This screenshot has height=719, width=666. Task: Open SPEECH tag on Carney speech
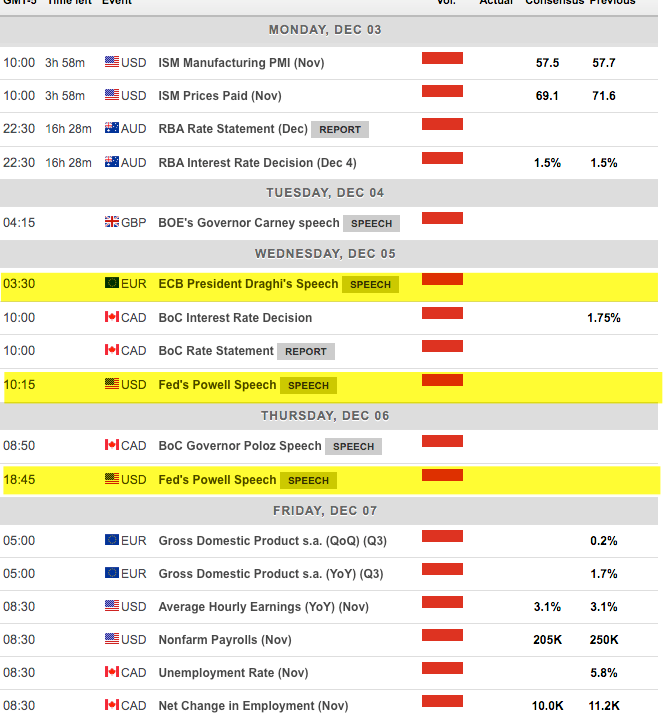pyautogui.click(x=371, y=223)
